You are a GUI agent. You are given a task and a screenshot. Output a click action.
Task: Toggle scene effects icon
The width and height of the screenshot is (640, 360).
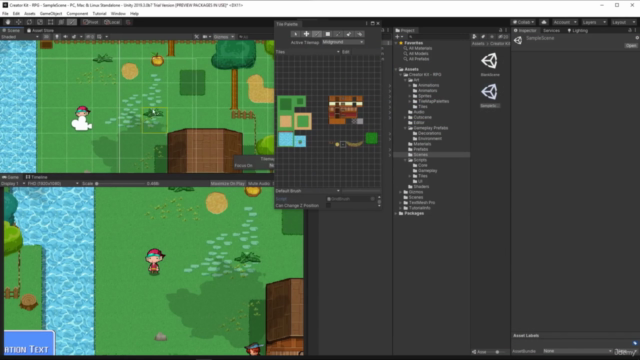74,37
